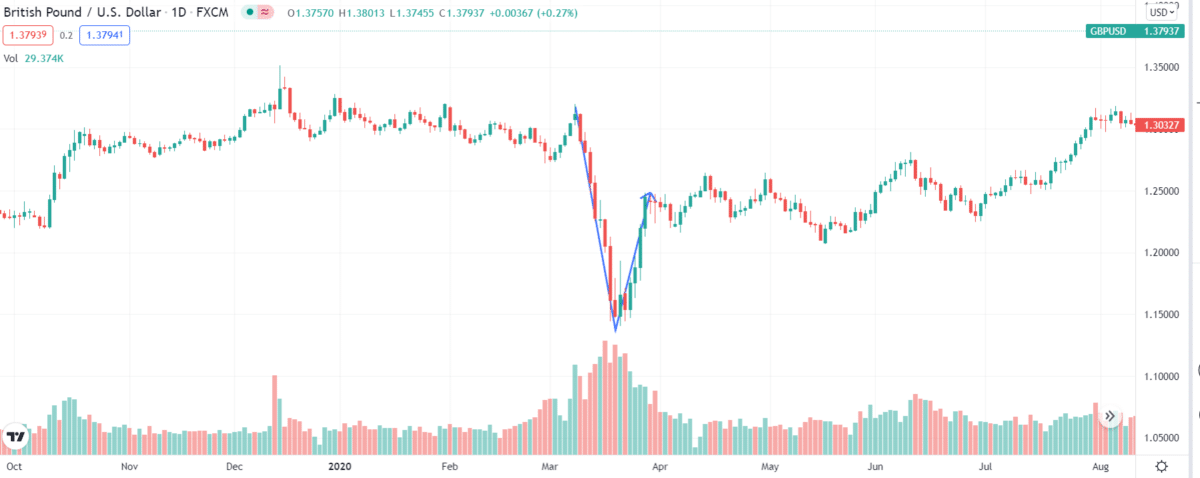Open the USD currency dropdown
1200x478 pixels.
click(1161, 12)
